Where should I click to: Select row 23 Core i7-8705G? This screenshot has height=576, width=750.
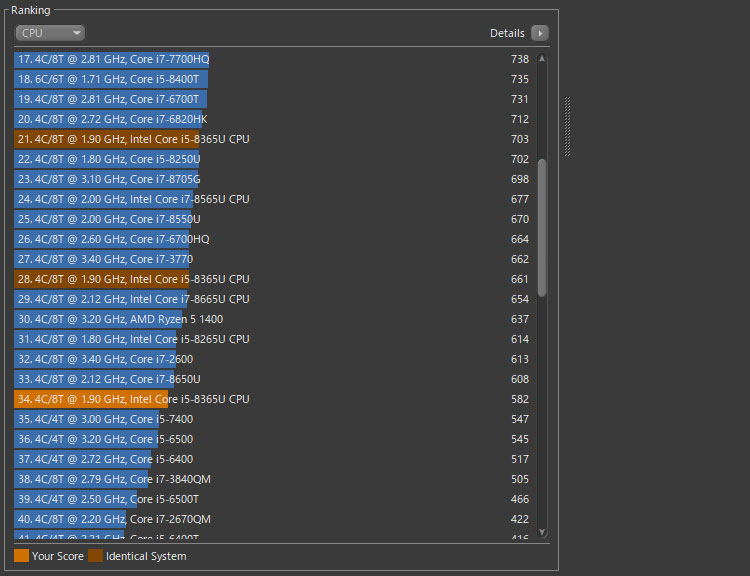274,179
